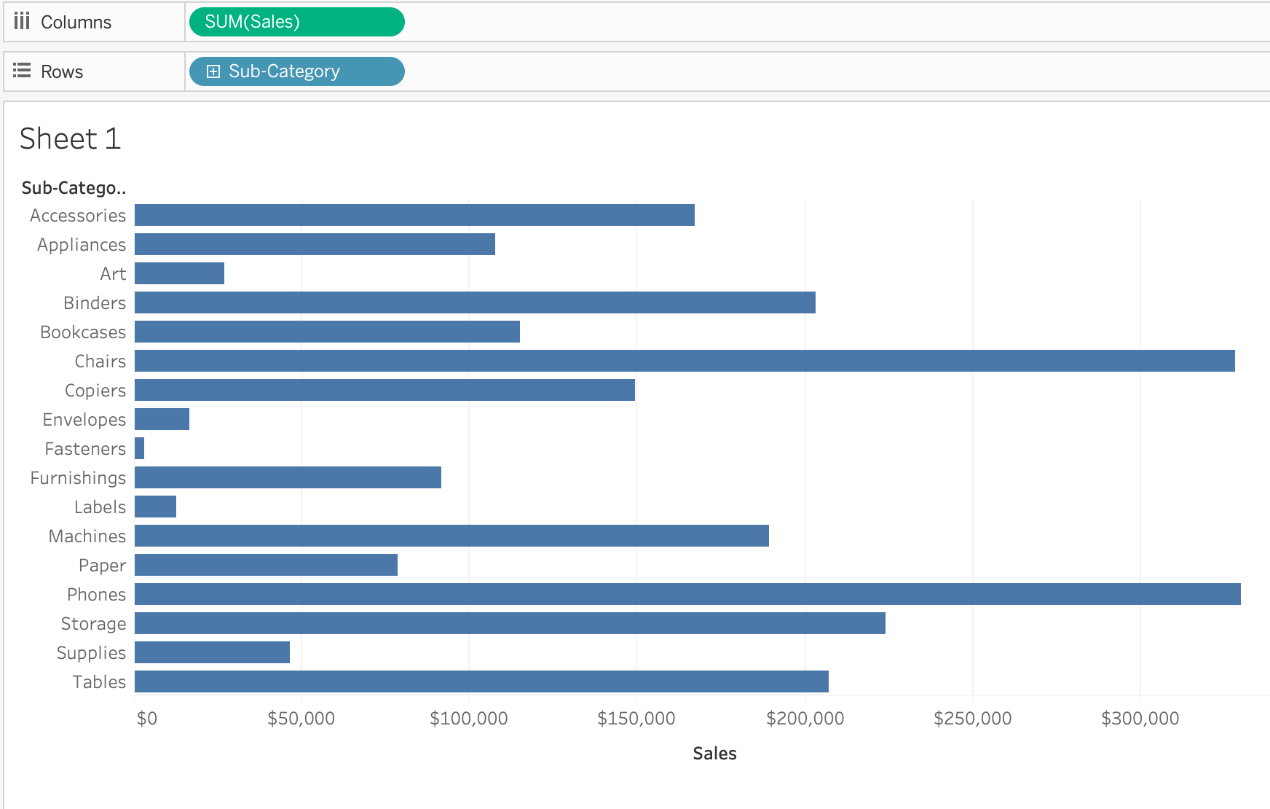Click the $300,000 axis tick label
The width and height of the screenshot is (1270, 809).
click(x=1140, y=719)
